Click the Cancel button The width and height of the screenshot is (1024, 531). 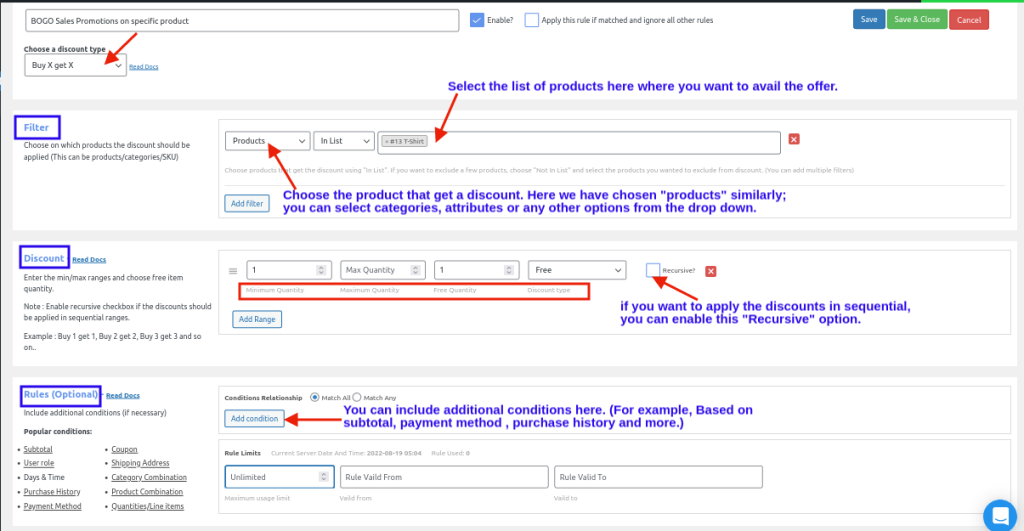[968, 20]
